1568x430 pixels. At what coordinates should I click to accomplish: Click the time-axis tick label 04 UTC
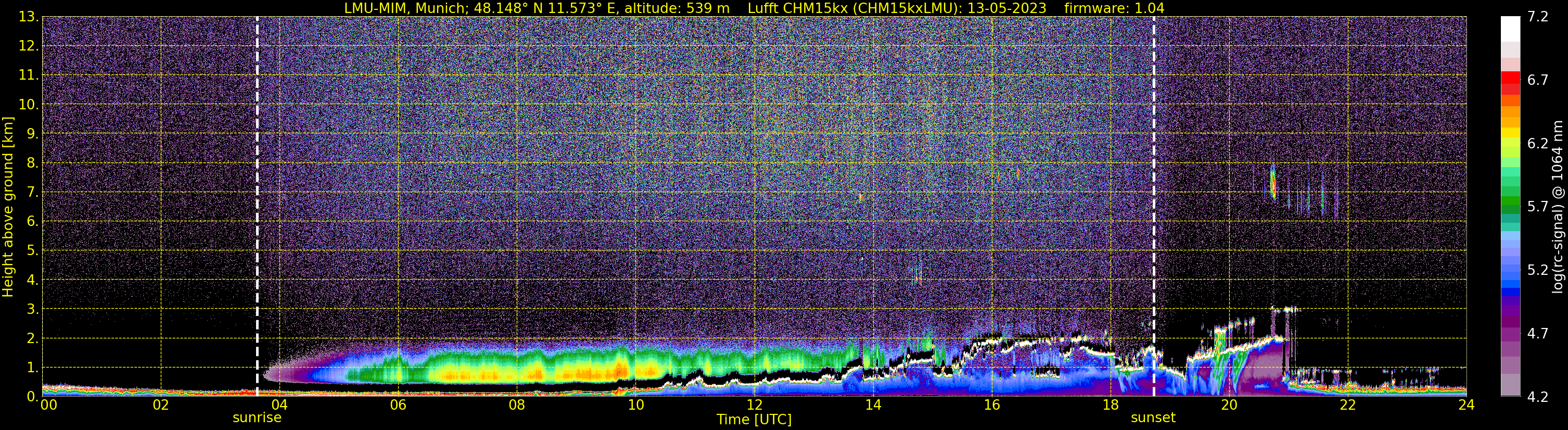[279, 406]
